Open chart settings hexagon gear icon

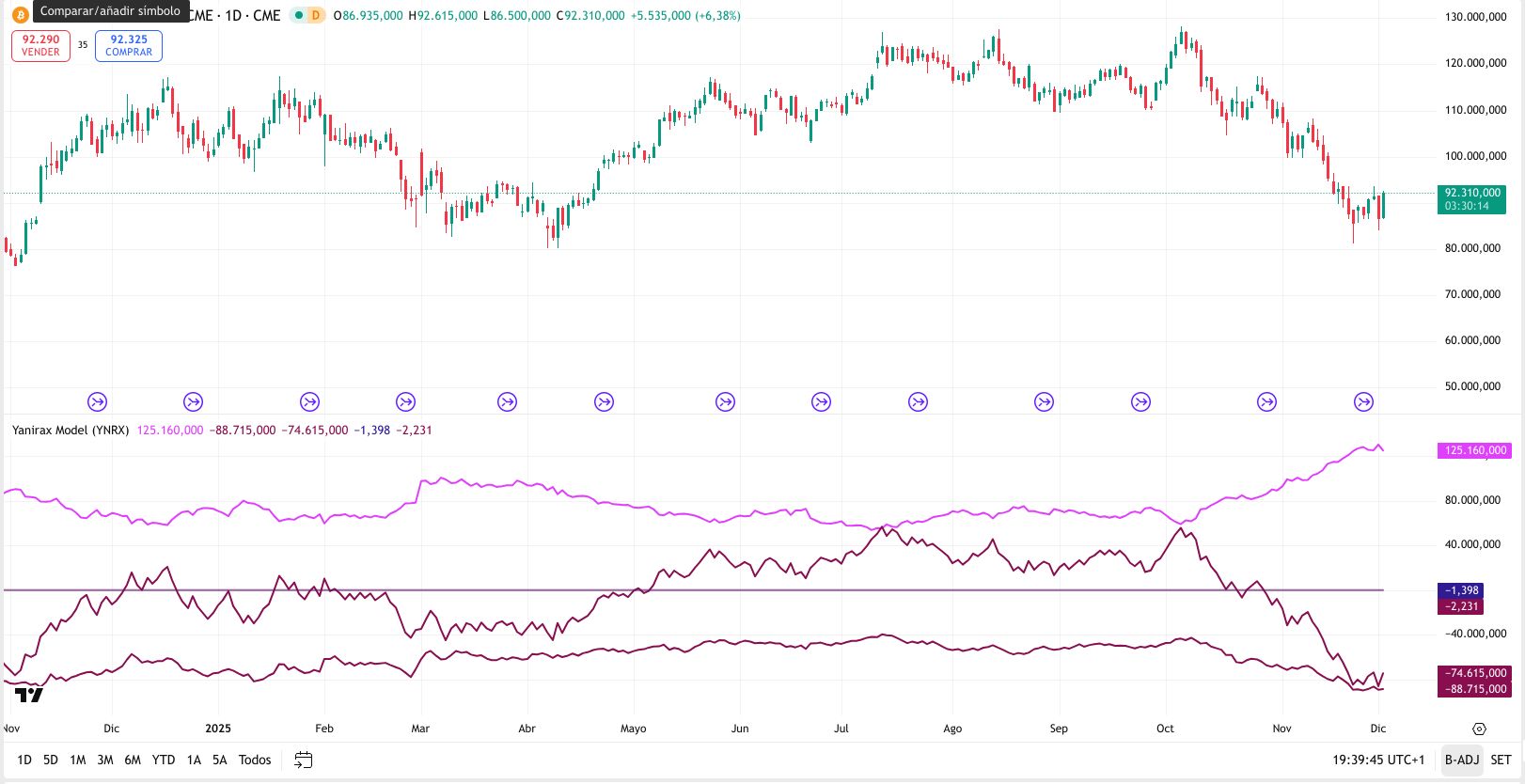pyautogui.click(x=1479, y=729)
